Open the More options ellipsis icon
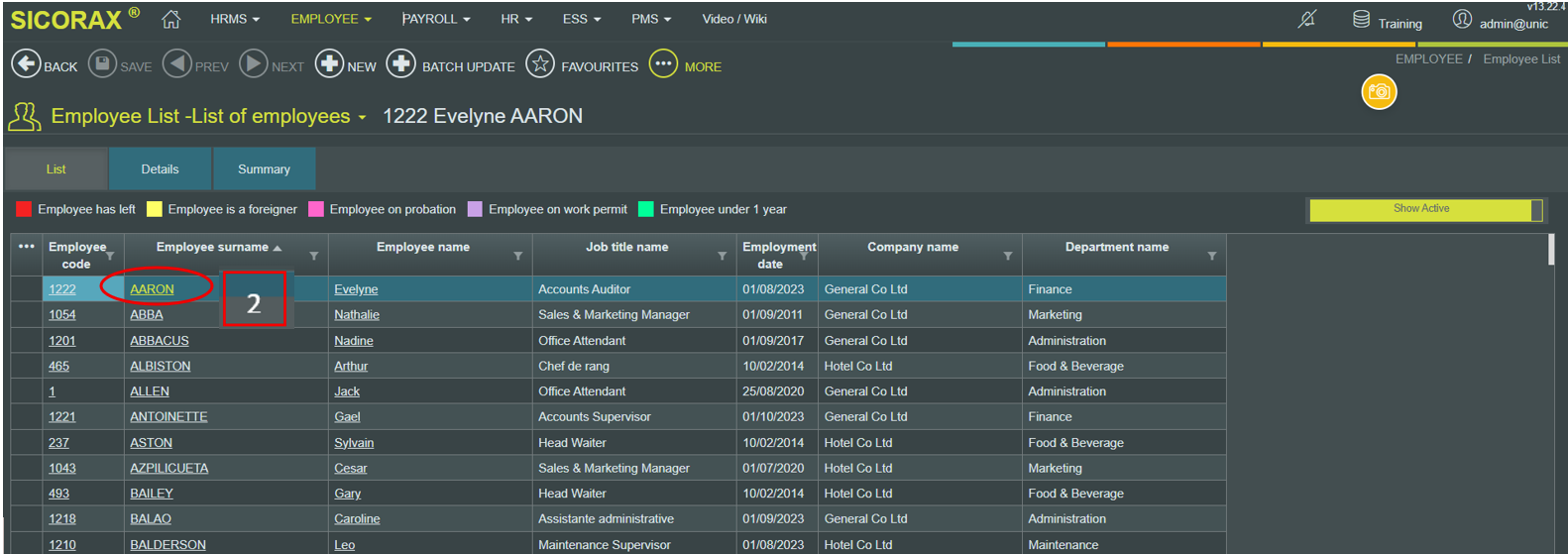This screenshot has width=1568, height=555. click(663, 64)
